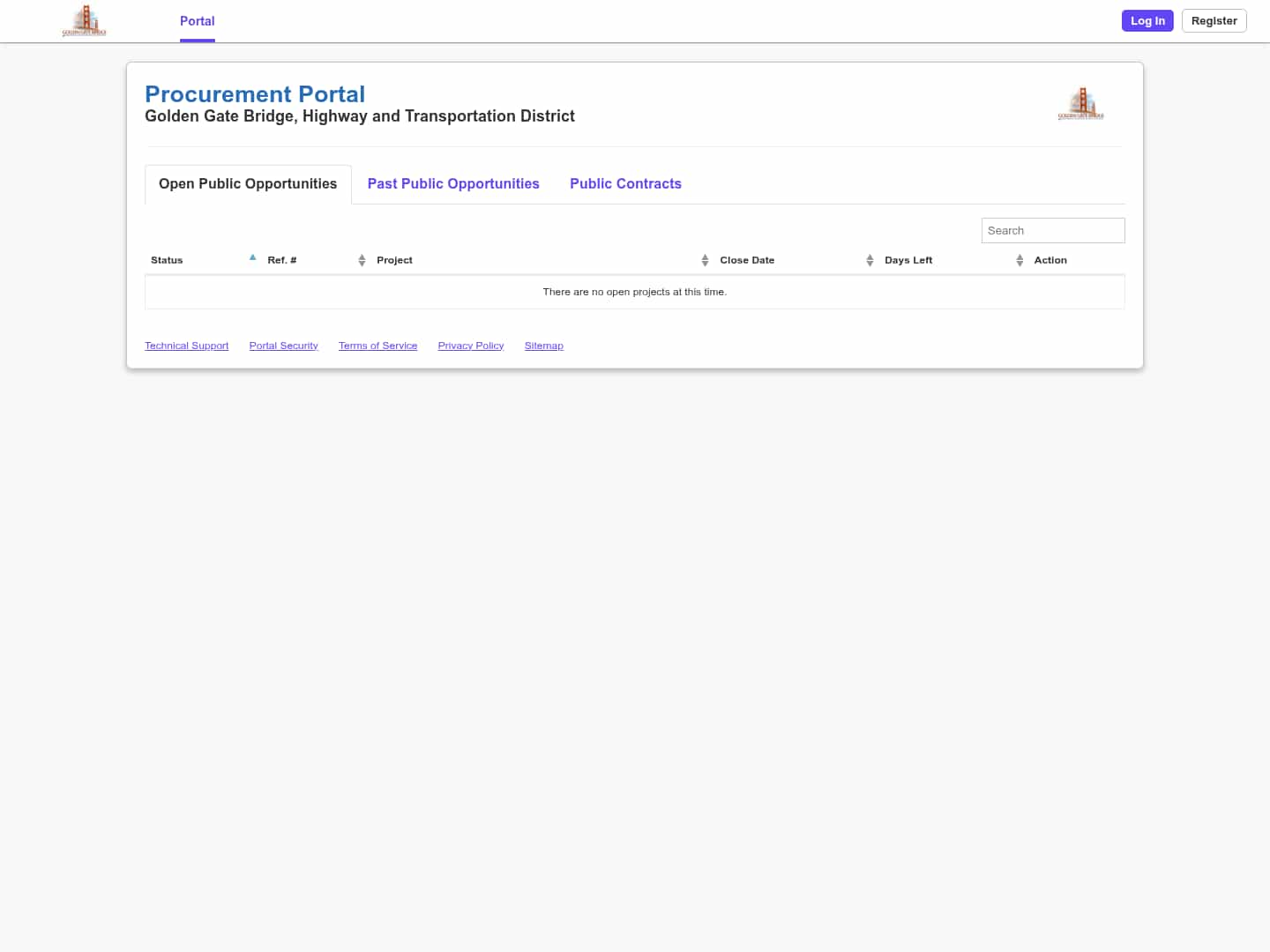
Task: Switch to Past Public Opportunities tab
Action: (453, 184)
